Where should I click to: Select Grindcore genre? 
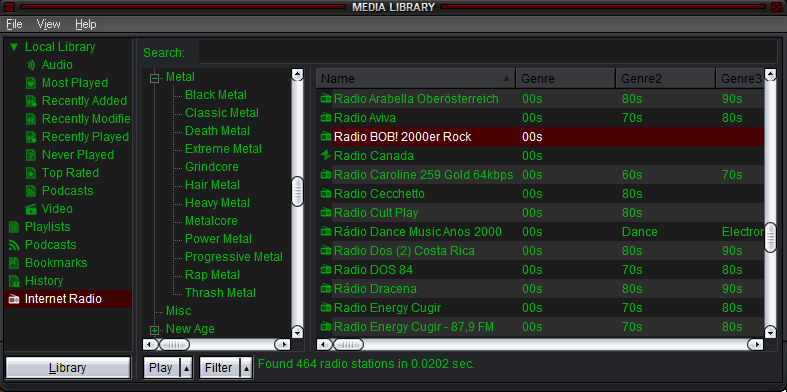tap(212, 167)
